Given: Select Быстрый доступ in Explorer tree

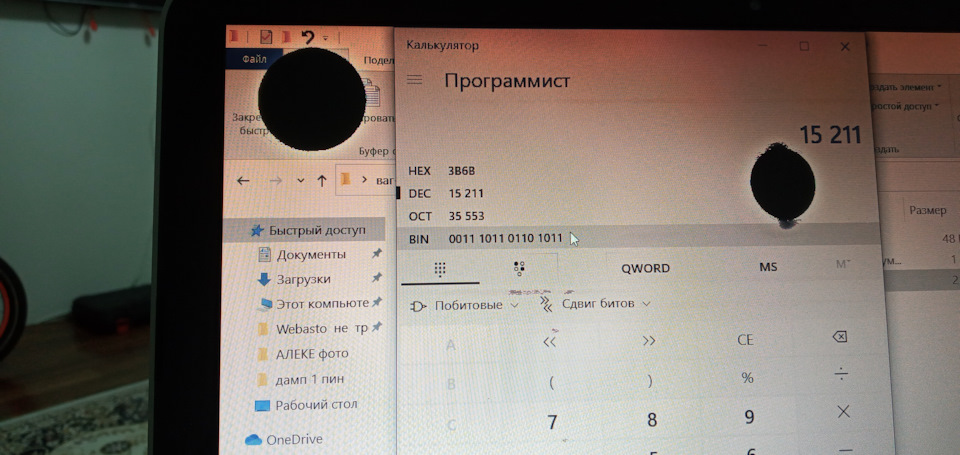Looking at the screenshot, I should pyautogui.click(x=304, y=230).
